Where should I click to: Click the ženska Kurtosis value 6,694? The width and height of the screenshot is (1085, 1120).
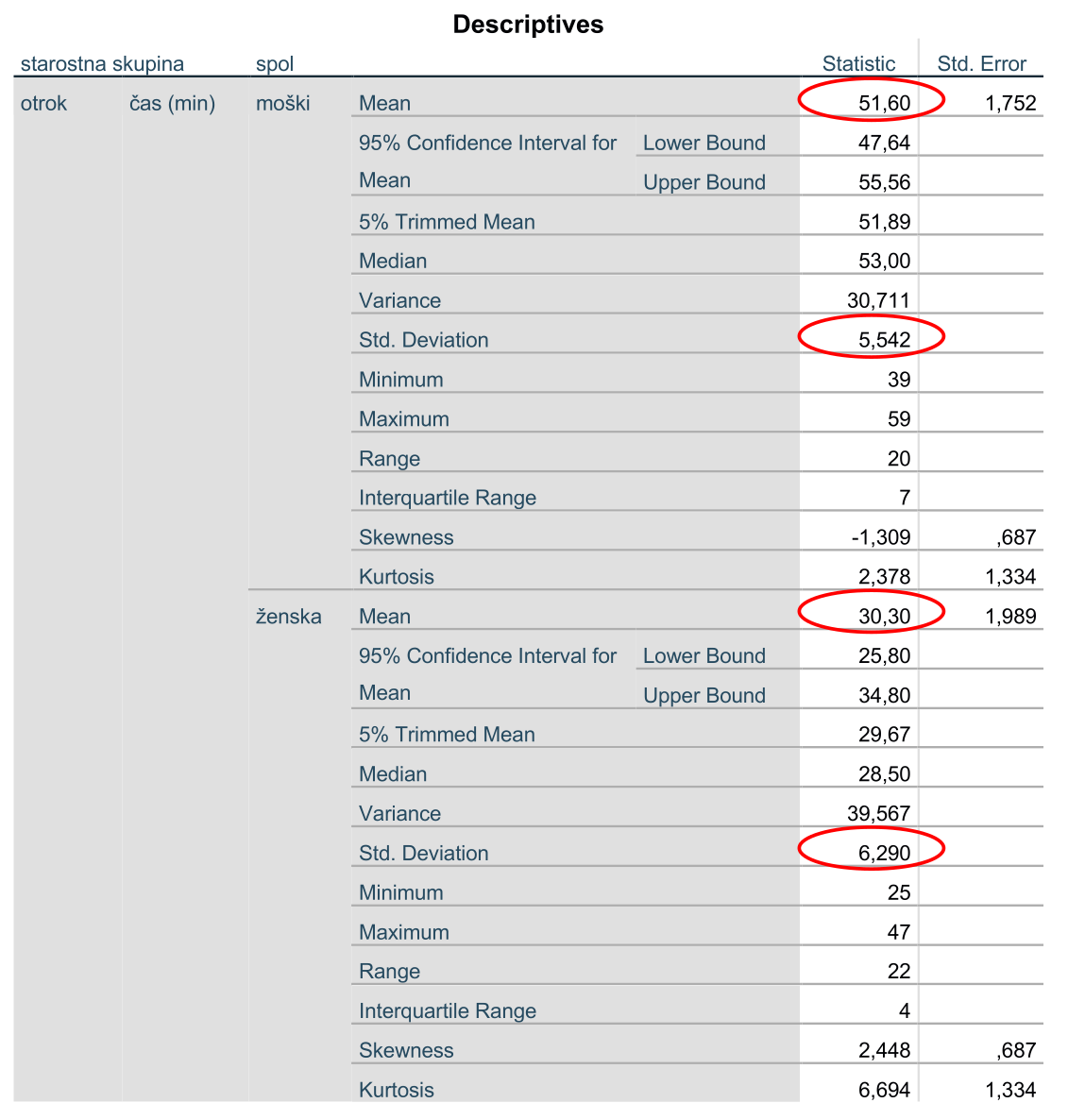884,1090
